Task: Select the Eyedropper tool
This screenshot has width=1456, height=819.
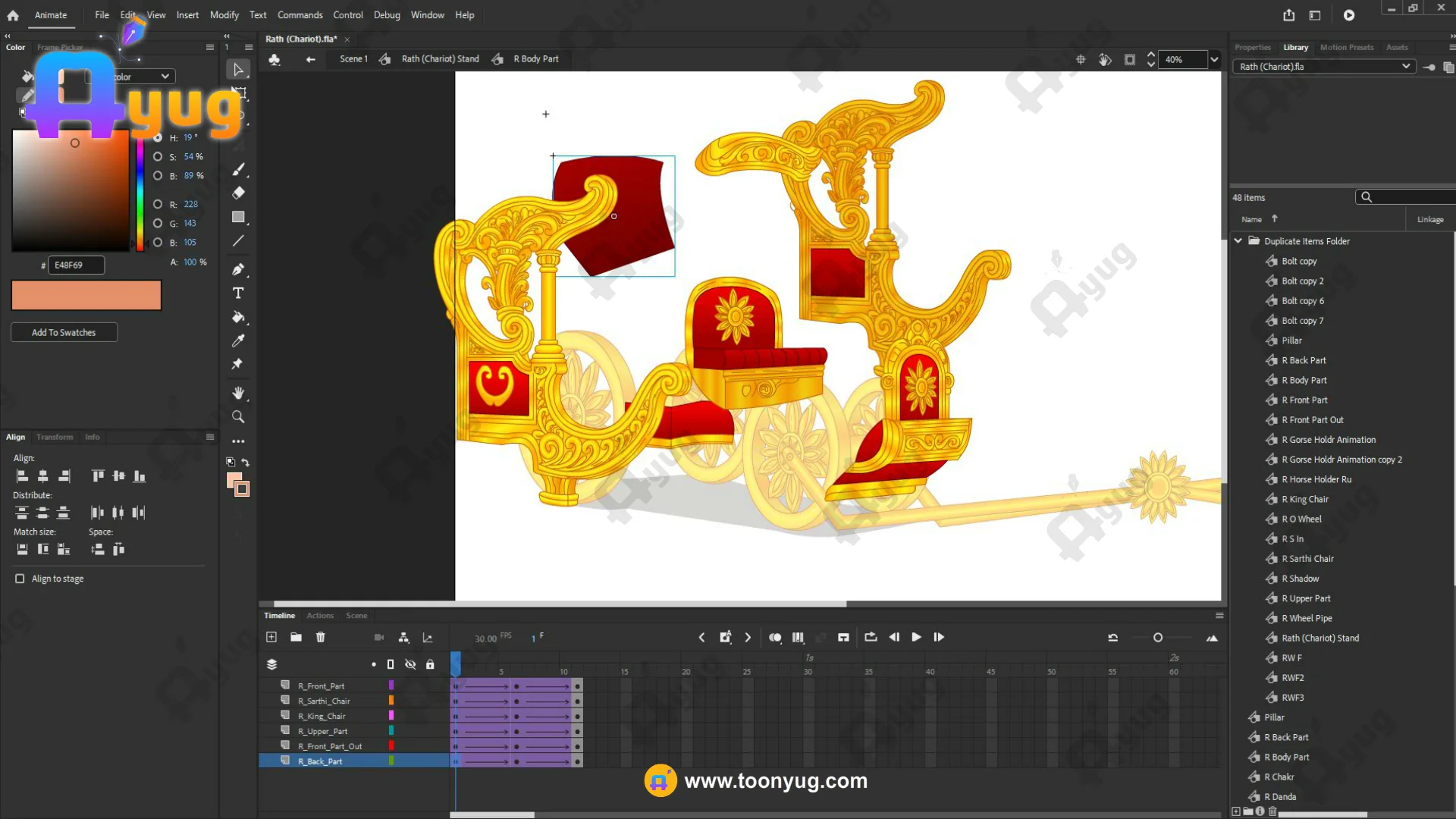Action: tap(238, 341)
